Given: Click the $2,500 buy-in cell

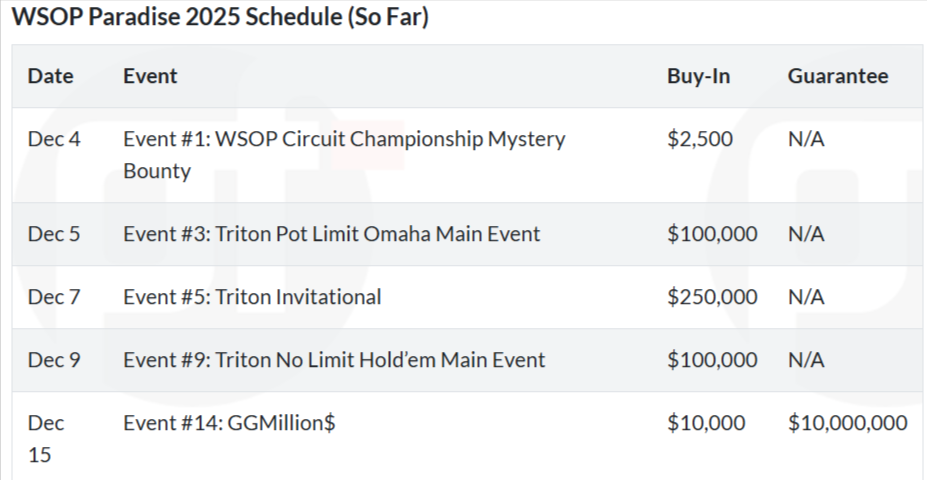Looking at the screenshot, I should [x=699, y=139].
